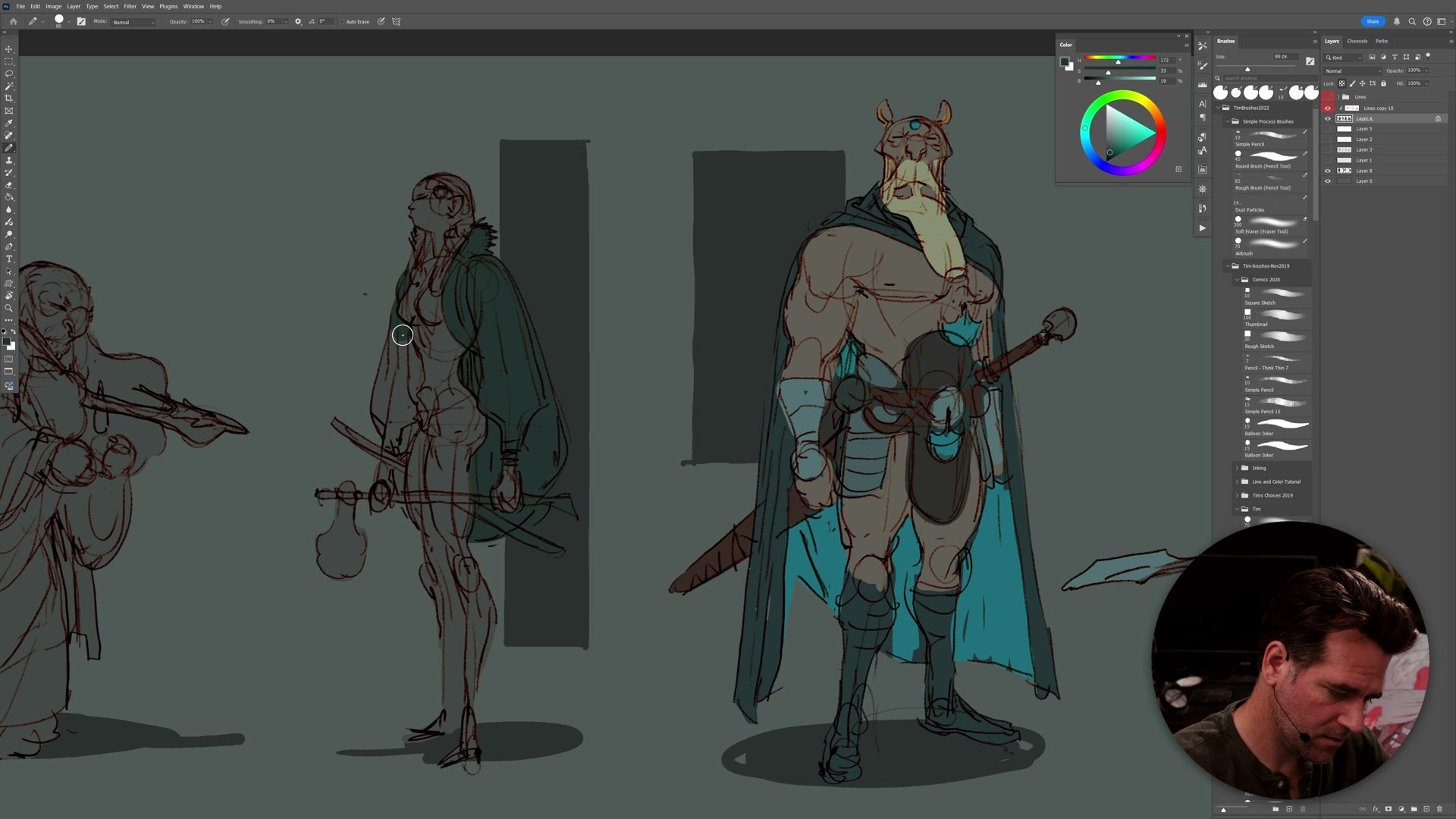Select the Type tool
The height and width of the screenshot is (819, 1456).
click(x=9, y=259)
